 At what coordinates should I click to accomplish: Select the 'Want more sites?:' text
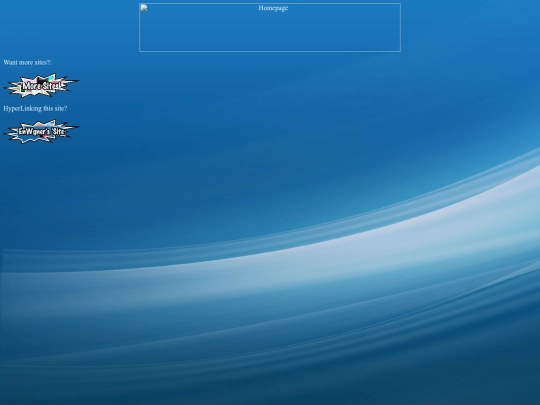[28, 62]
